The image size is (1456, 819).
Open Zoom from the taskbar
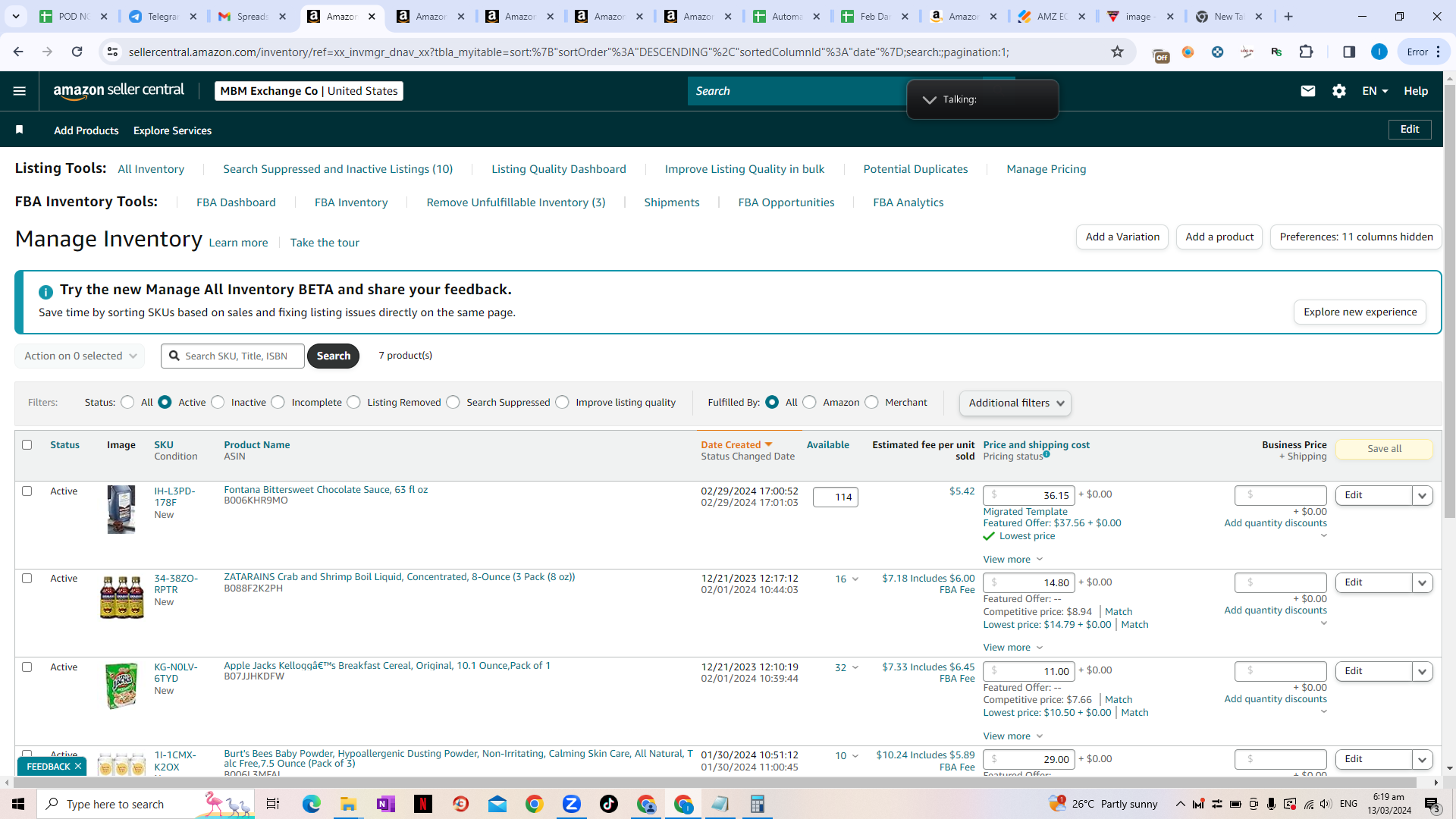click(x=572, y=804)
